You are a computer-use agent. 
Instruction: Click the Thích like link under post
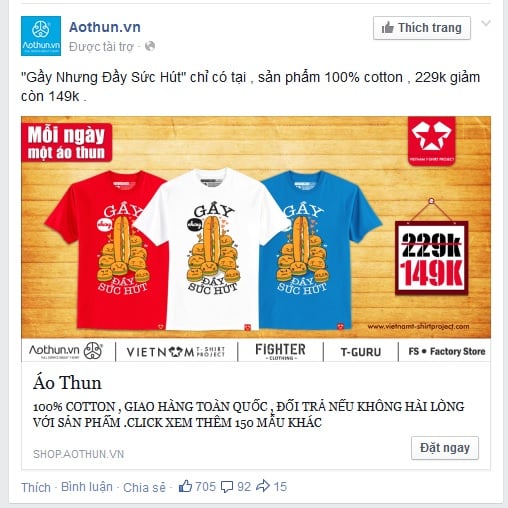pos(36,487)
